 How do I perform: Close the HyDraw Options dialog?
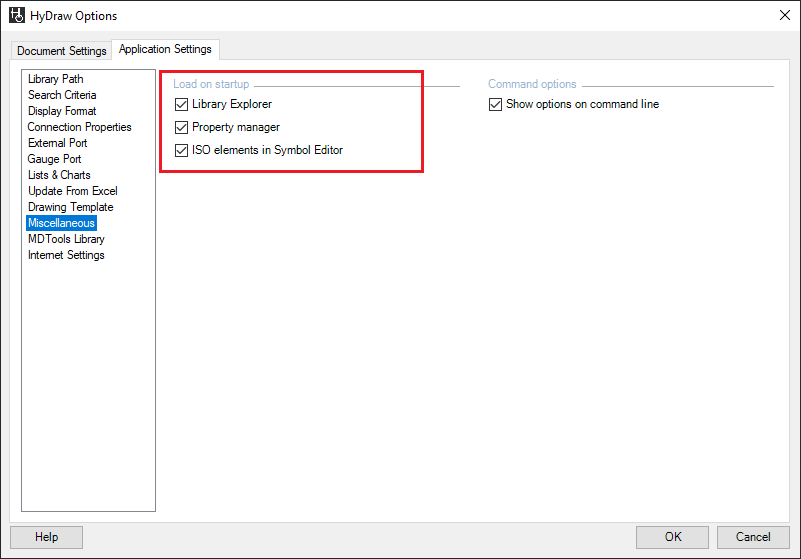tap(782, 15)
